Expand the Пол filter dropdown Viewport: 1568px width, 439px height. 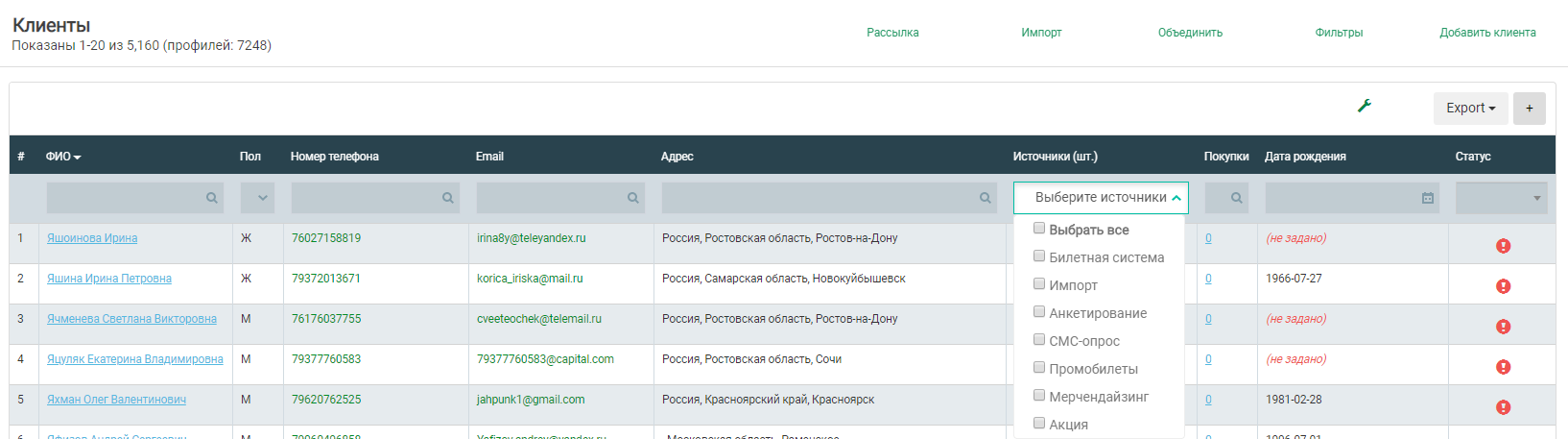257,198
